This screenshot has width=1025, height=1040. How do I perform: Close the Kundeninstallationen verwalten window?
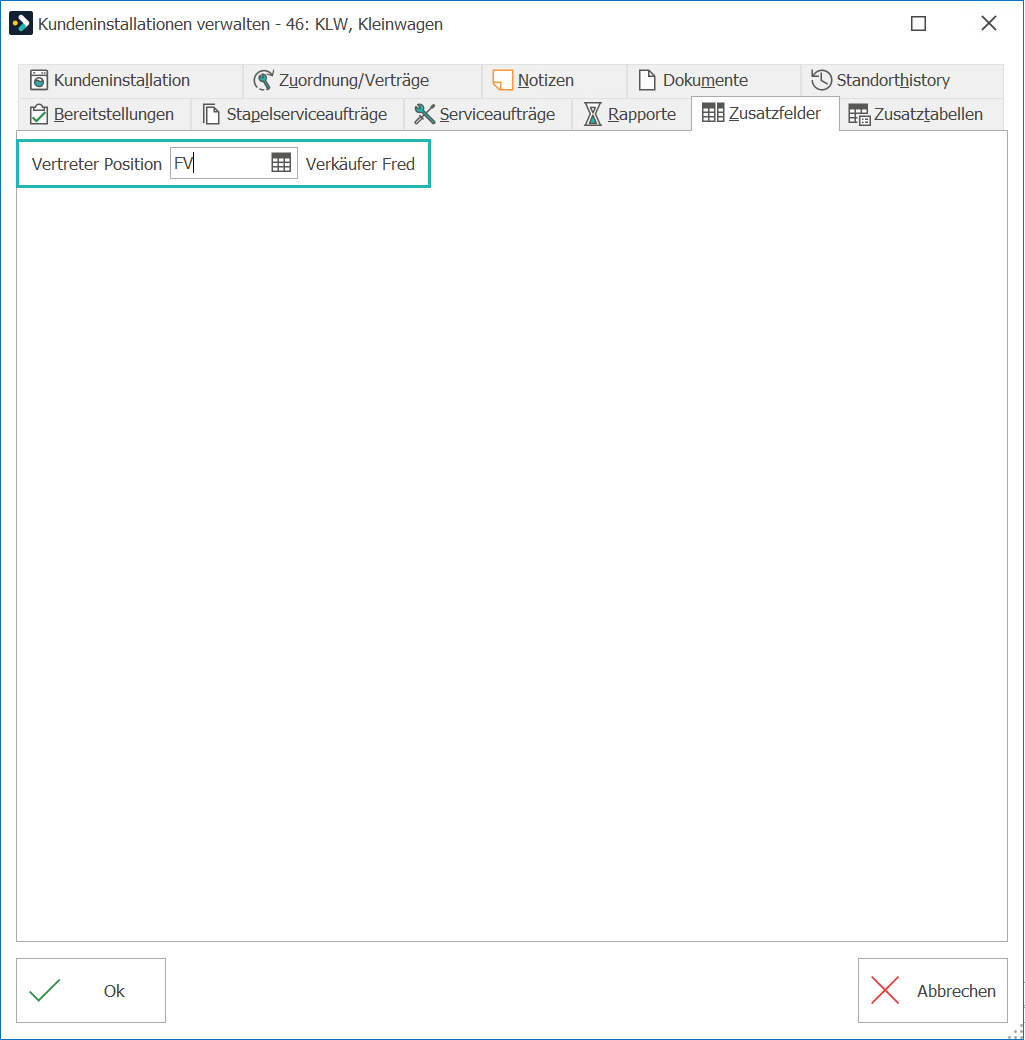pos(989,24)
